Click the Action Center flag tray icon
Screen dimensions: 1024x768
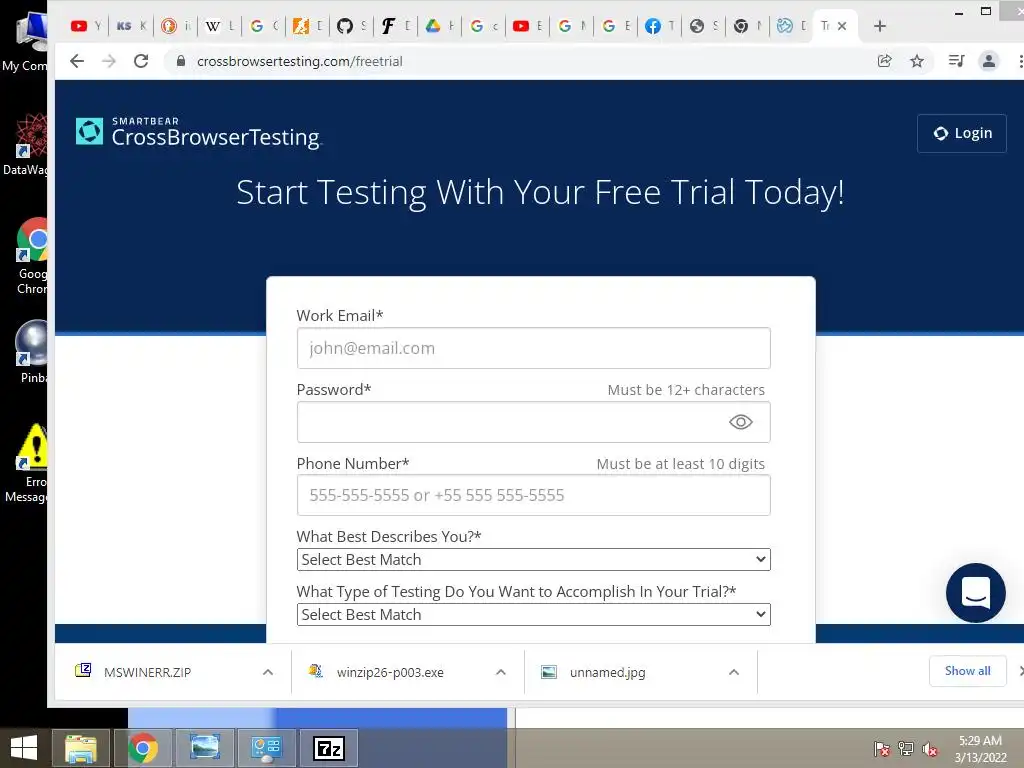[882, 749]
